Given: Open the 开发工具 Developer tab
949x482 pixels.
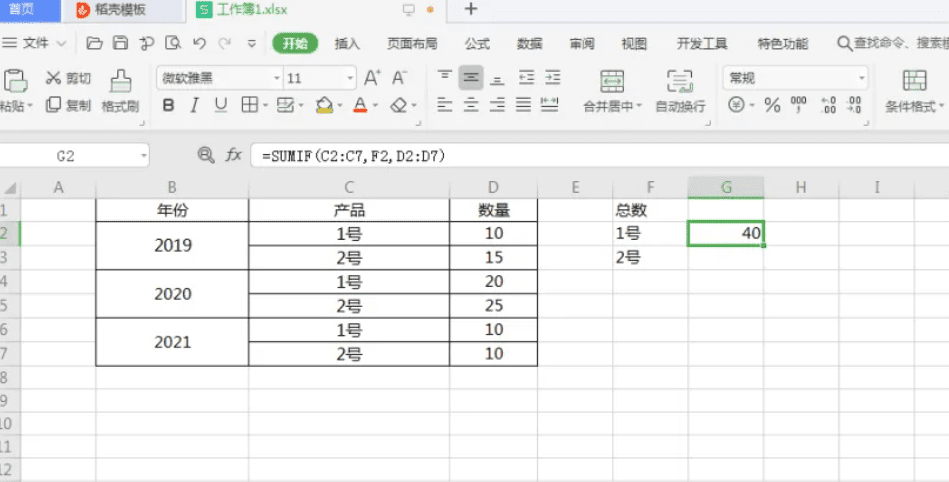Looking at the screenshot, I should tap(702, 44).
